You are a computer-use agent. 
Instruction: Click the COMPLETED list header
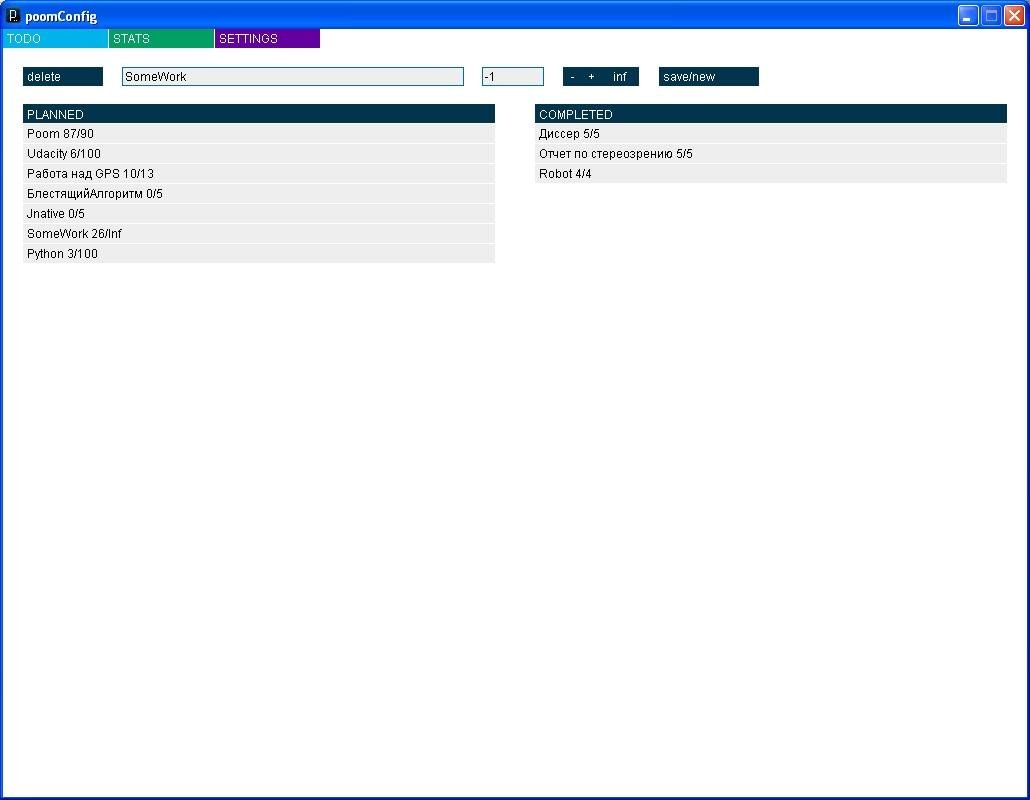point(771,114)
